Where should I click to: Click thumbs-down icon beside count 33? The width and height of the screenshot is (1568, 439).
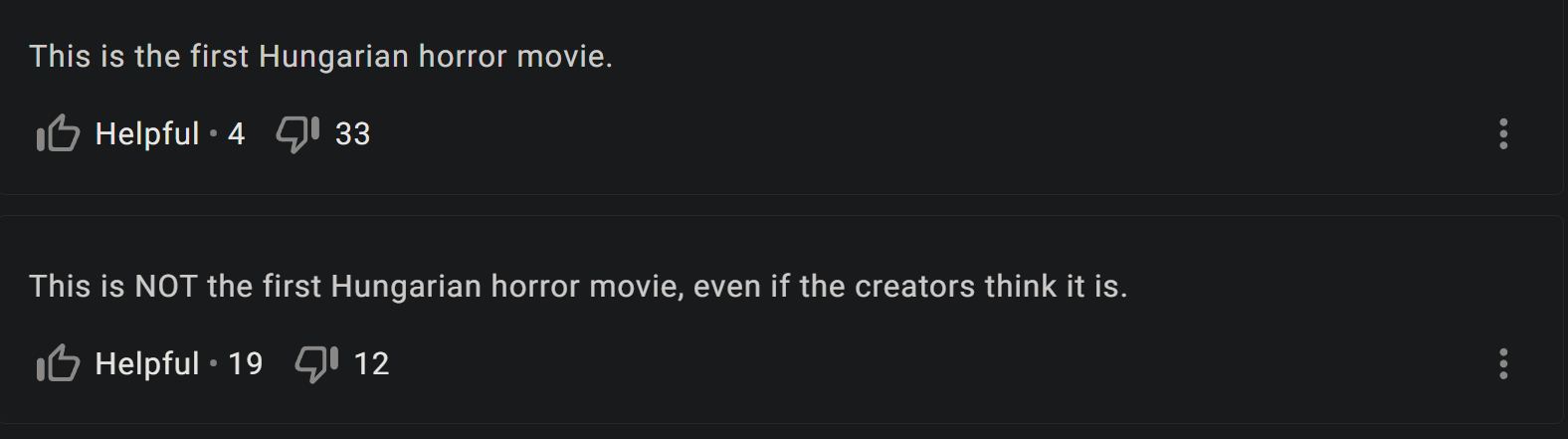(x=297, y=133)
